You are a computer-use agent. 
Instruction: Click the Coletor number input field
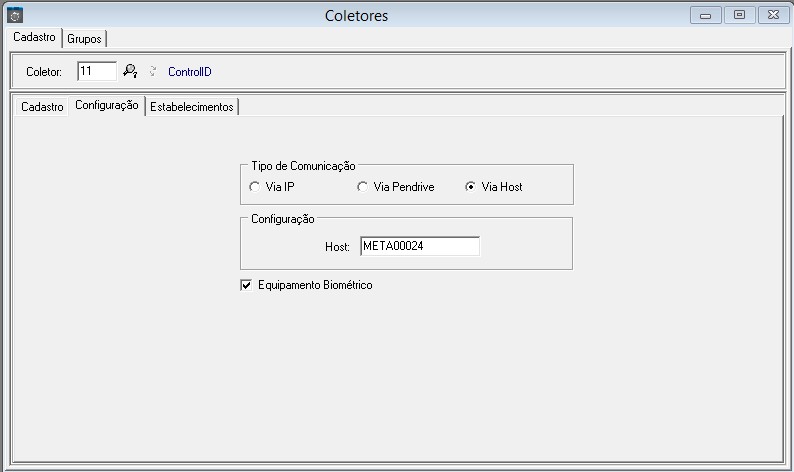click(x=96, y=71)
